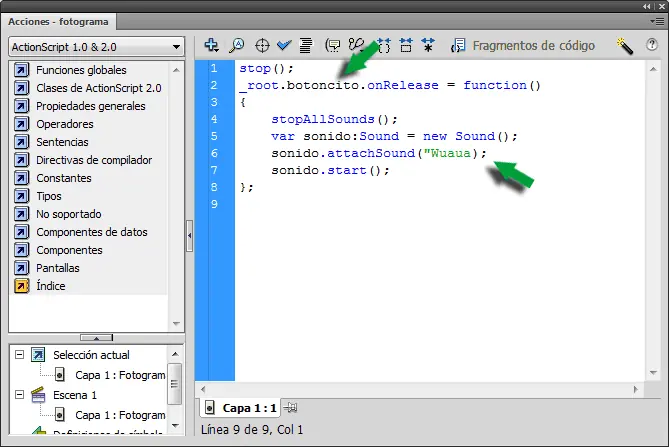Screen dimensions: 669x447
Task: Click the book icon beside Pantallas
Action: [22, 268]
